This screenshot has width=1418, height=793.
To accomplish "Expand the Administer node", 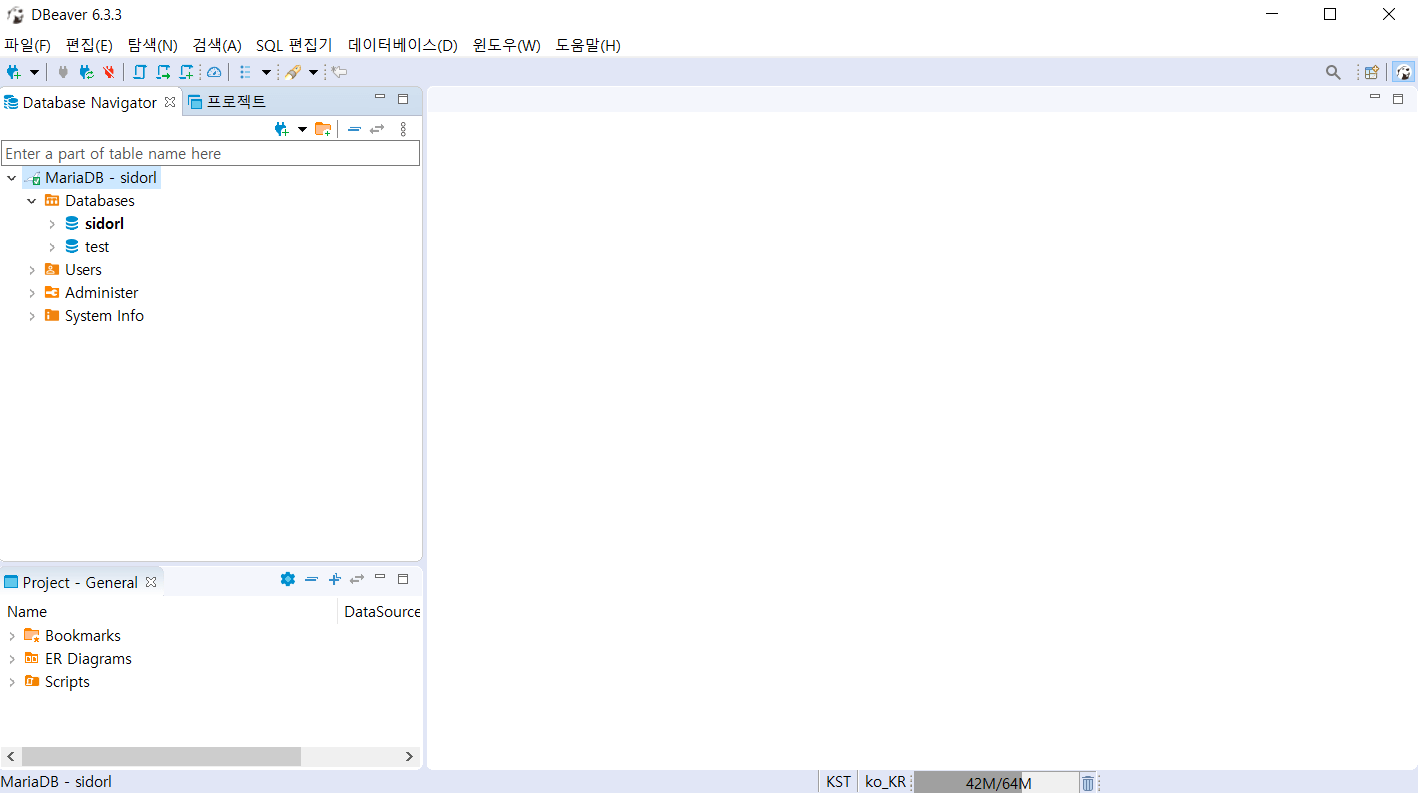I will click(x=32, y=293).
